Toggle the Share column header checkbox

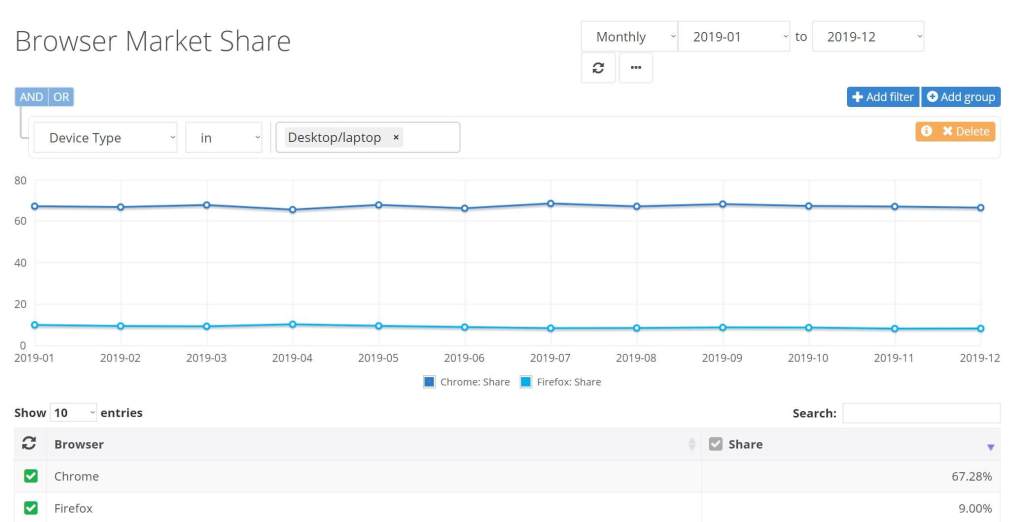pos(715,444)
